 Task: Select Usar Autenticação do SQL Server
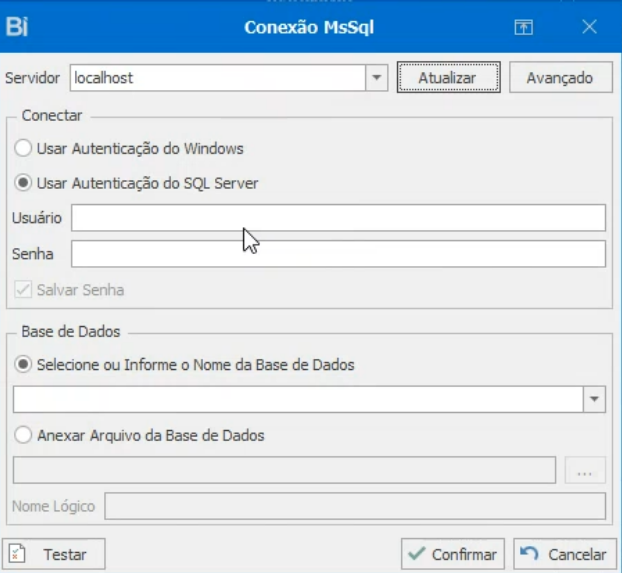(23, 183)
